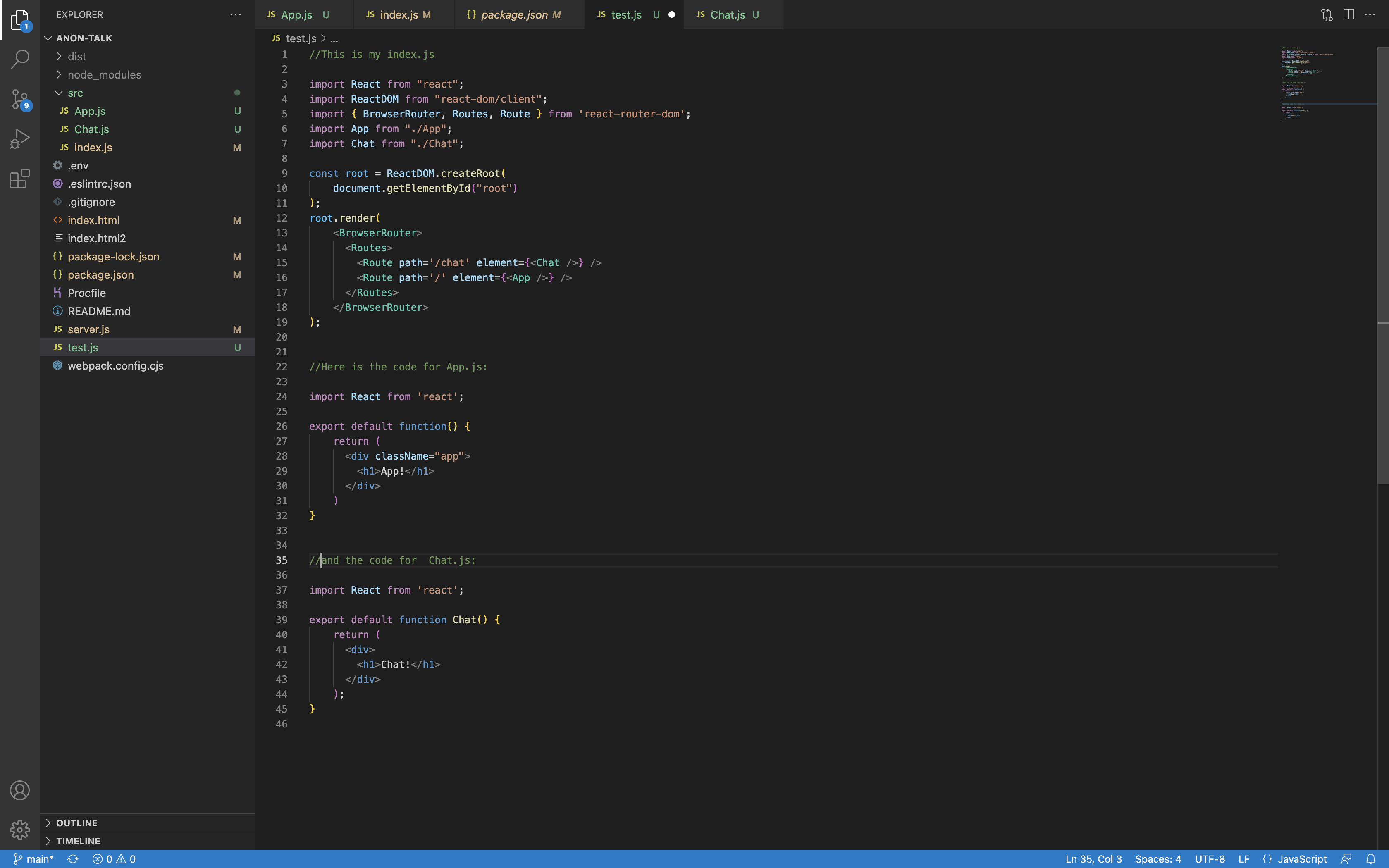The image size is (1389, 868).
Task: Open the Manage gear icon
Action: (x=19, y=830)
